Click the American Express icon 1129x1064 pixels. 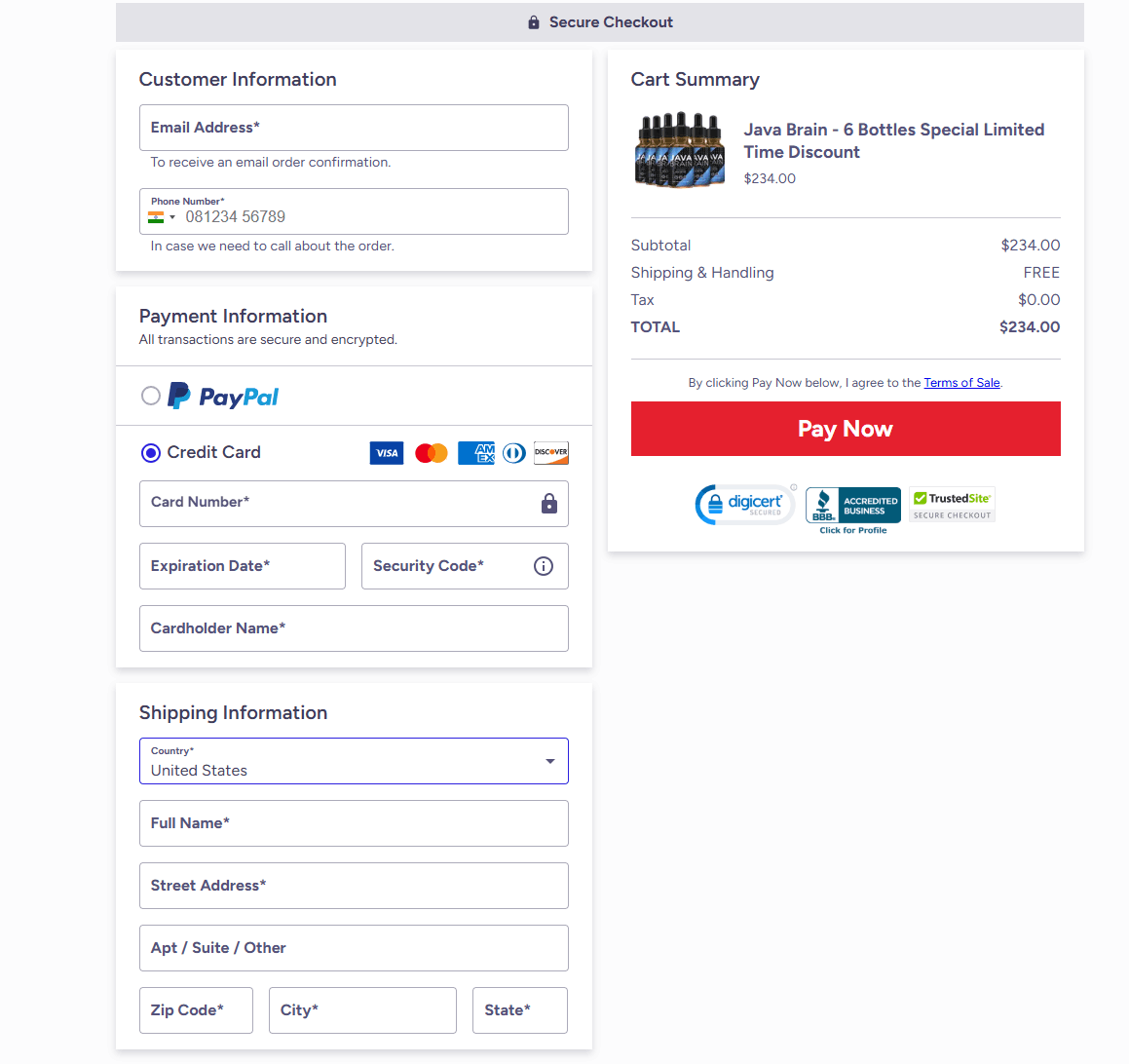(x=476, y=452)
